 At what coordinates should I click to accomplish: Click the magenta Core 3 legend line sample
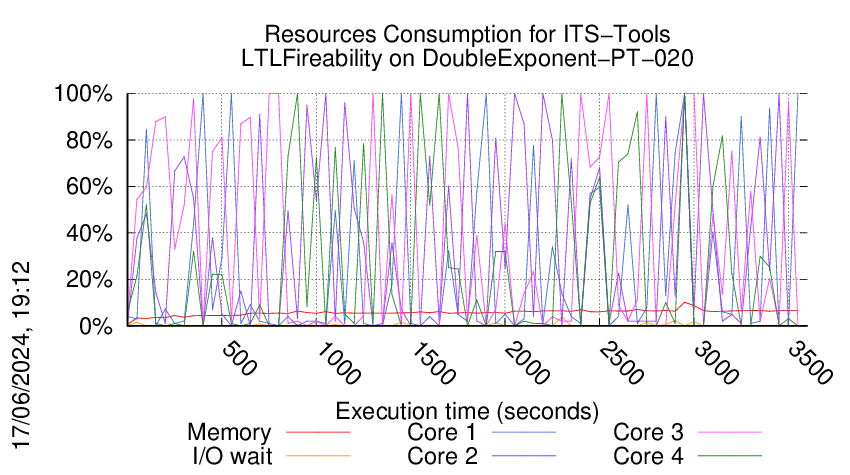tap(730, 432)
